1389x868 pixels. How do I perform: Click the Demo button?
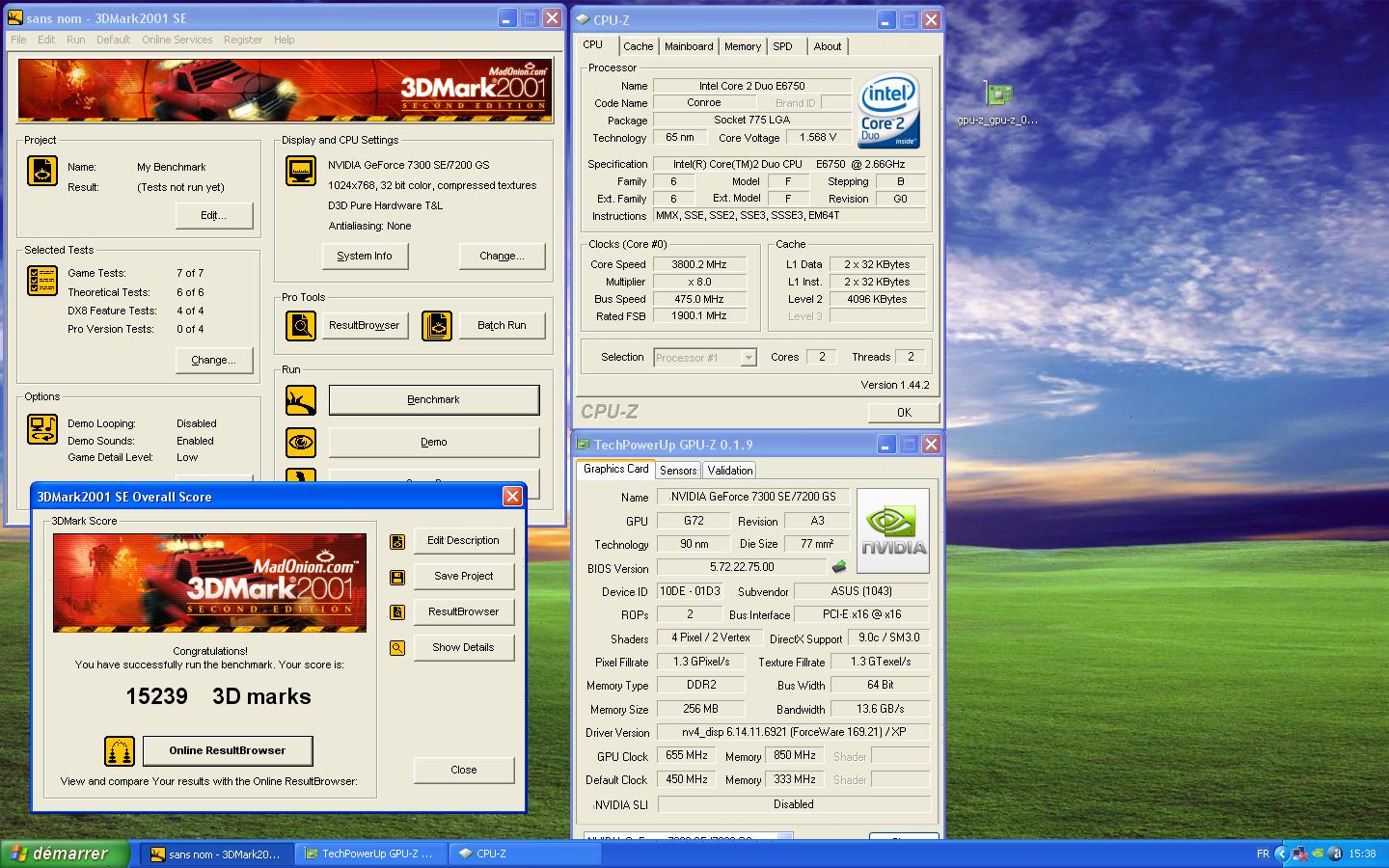pyautogui.click(x=434, y=442)
